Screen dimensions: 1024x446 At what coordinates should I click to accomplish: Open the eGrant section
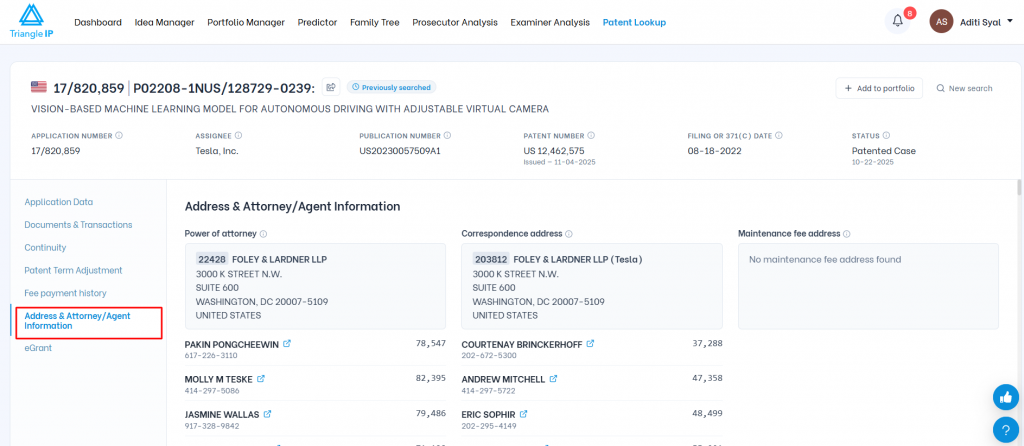[38, 348]
